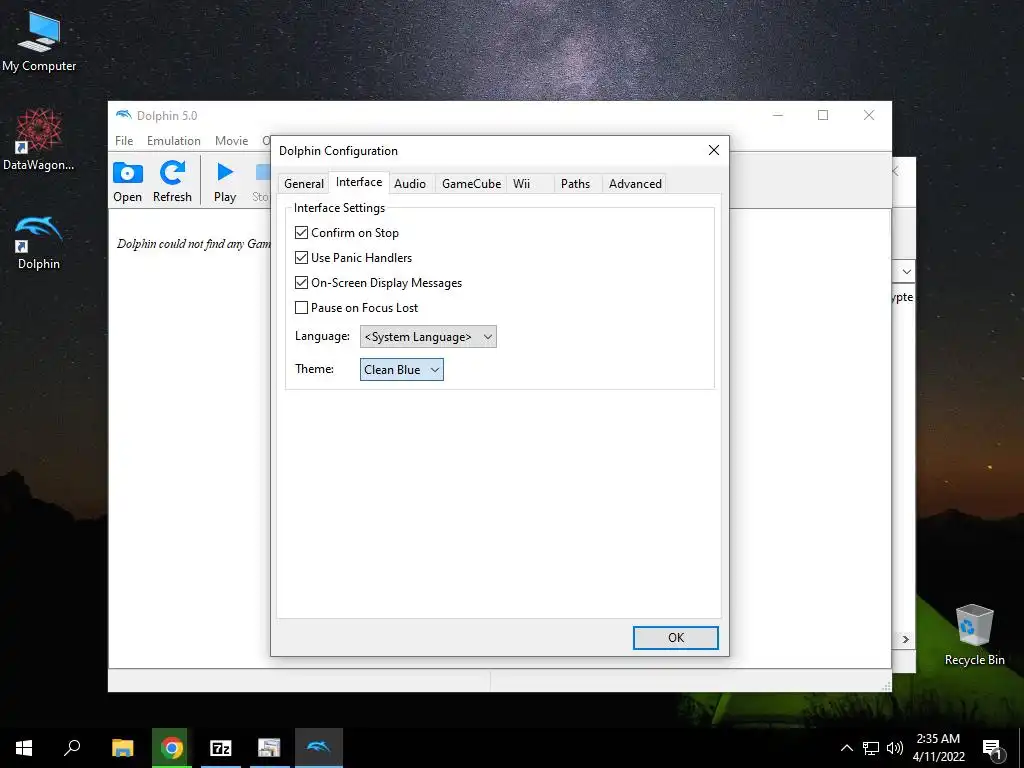Open taskbar search magnifier
Viewport: 1024px width, 768px height.
[72, 748]
